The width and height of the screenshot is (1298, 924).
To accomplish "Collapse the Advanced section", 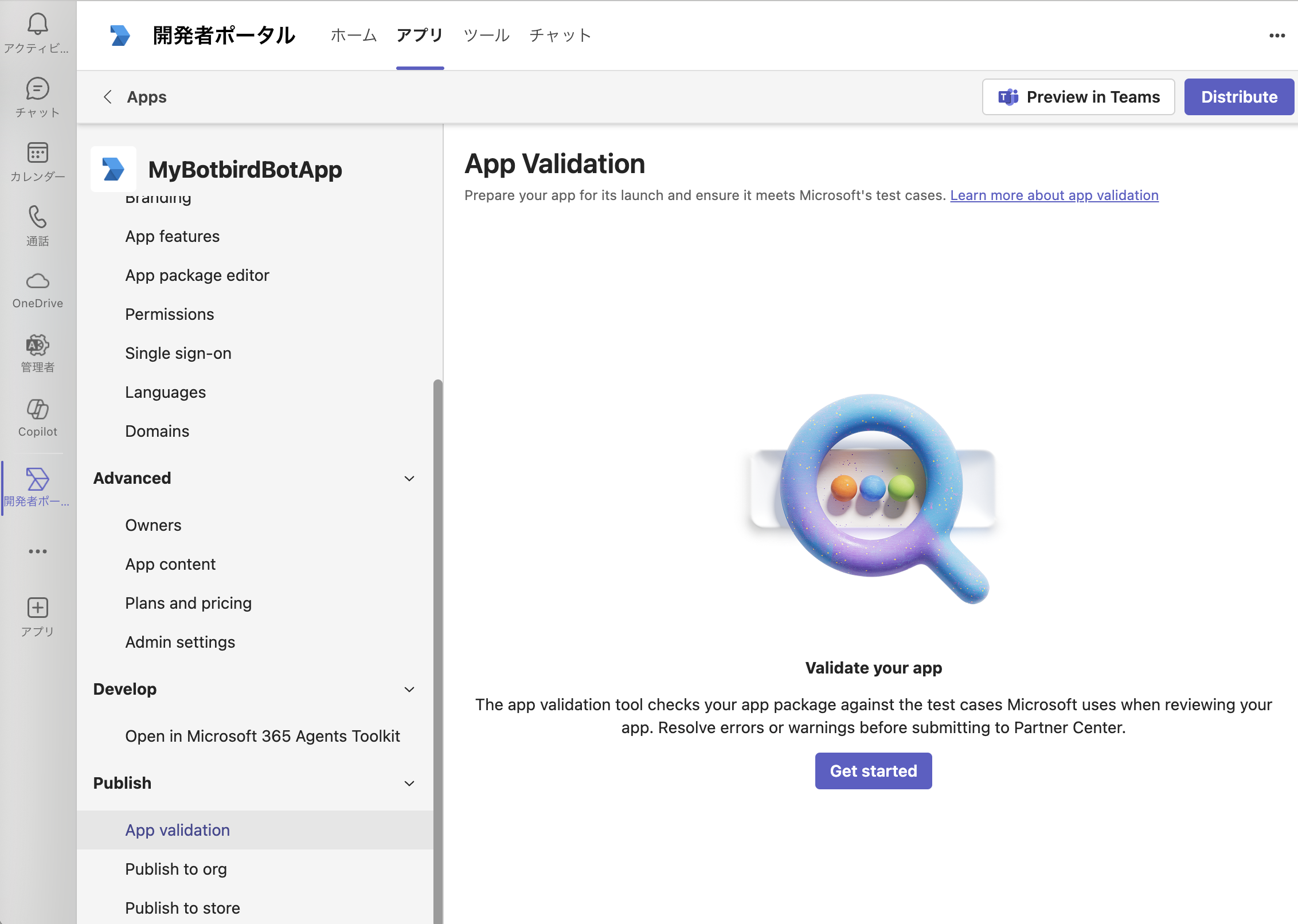I will tap(409, 478).
